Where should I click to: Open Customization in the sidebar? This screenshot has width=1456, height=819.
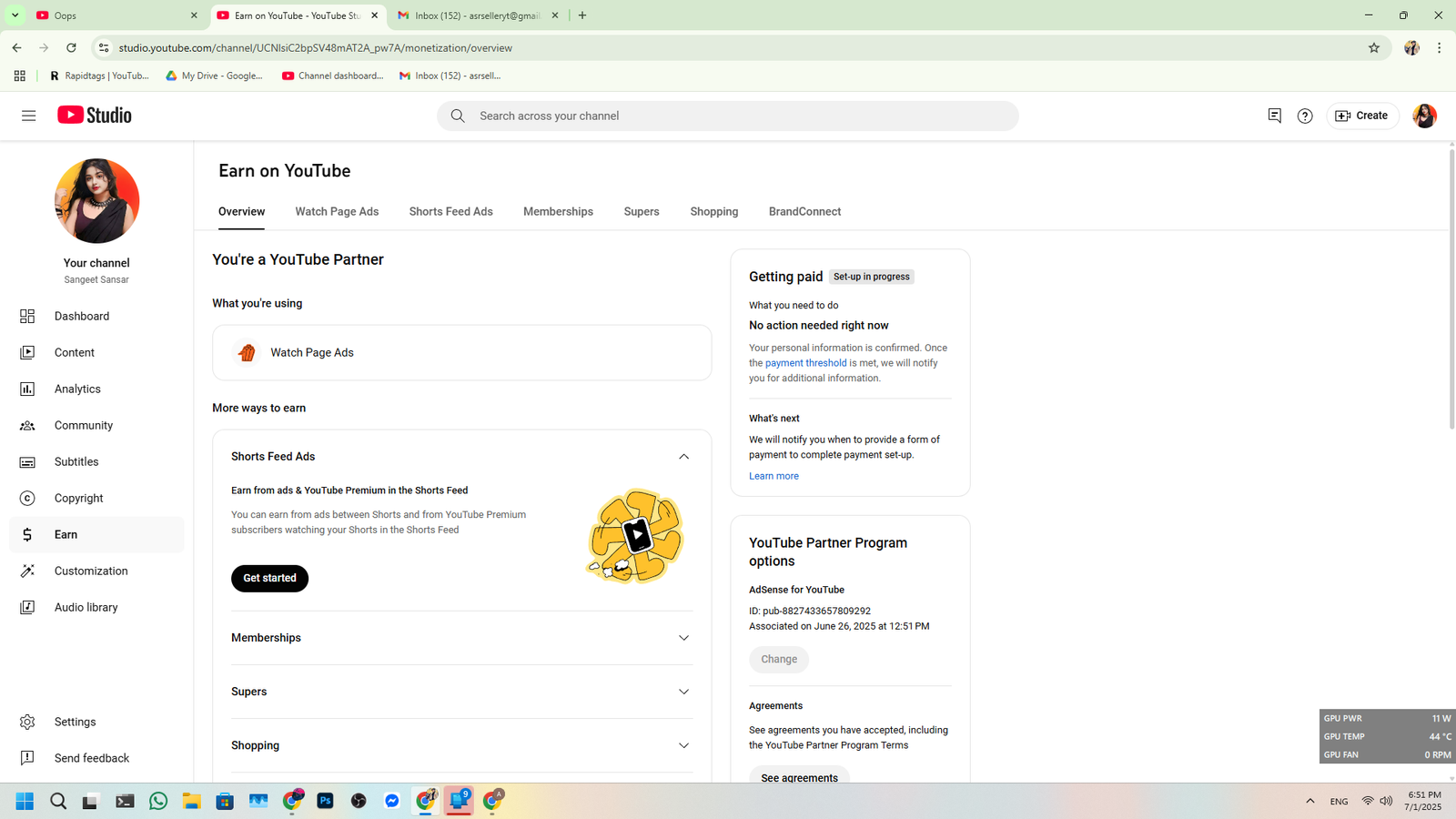coord(96,571)
